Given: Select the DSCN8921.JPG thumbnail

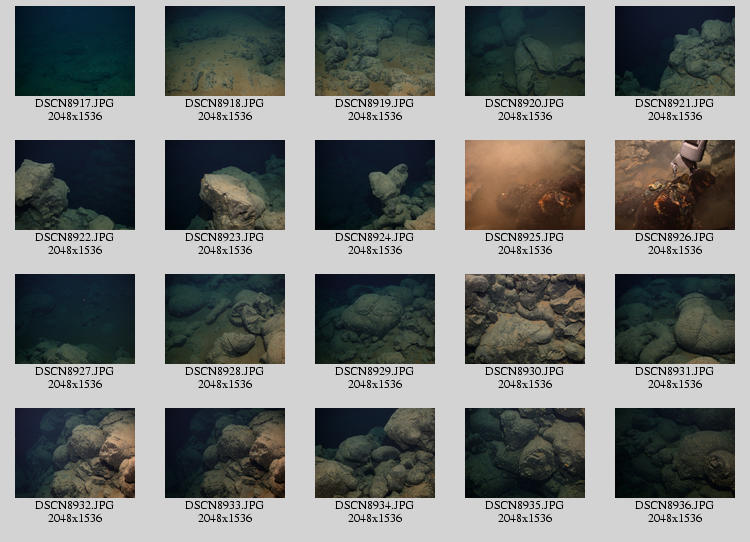Looking at the screenshot, I should click(675, 51).
